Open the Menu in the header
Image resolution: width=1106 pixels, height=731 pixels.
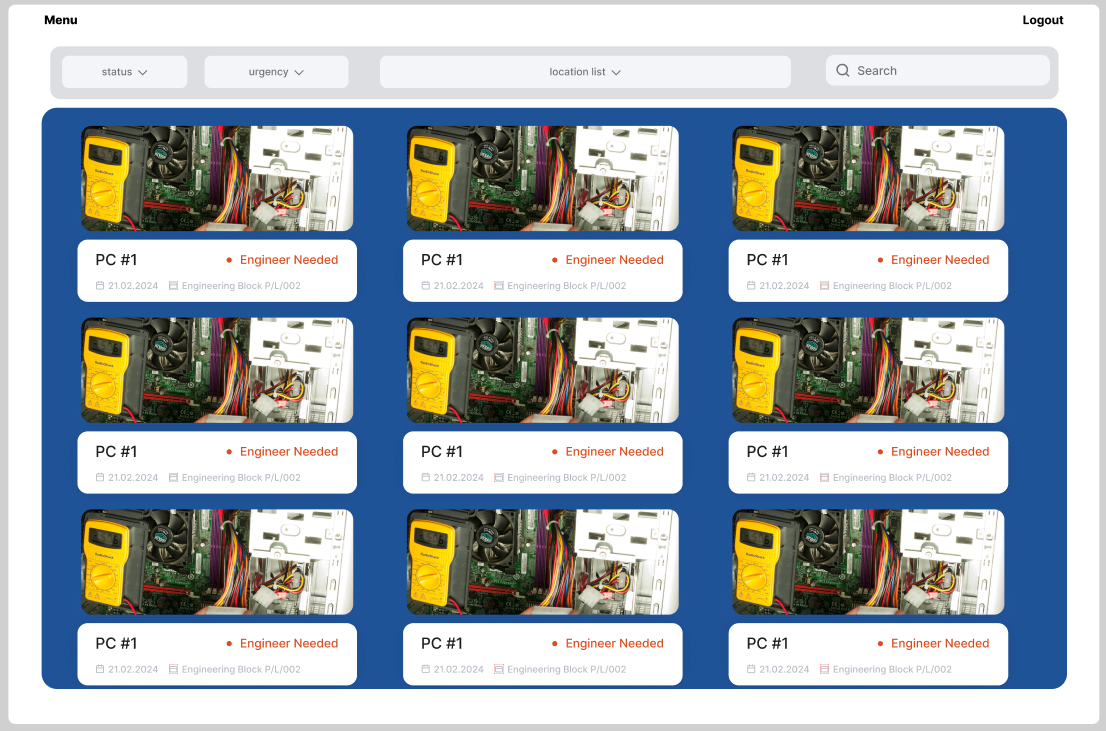(x=61, y=20)
